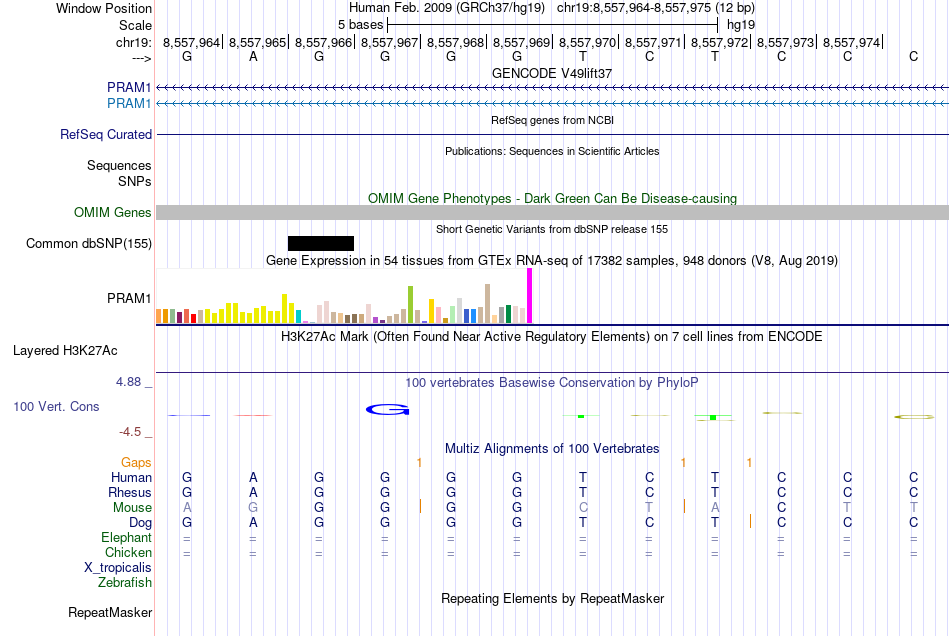This screenshot has height=636, width=950.
Task: Select the Zebrafish alignment row label
Action: tap(125, 582)
